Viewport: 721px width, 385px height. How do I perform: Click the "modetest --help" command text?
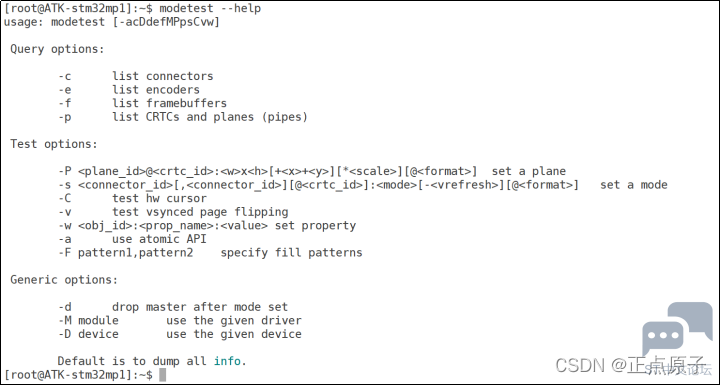click(210, 8)
